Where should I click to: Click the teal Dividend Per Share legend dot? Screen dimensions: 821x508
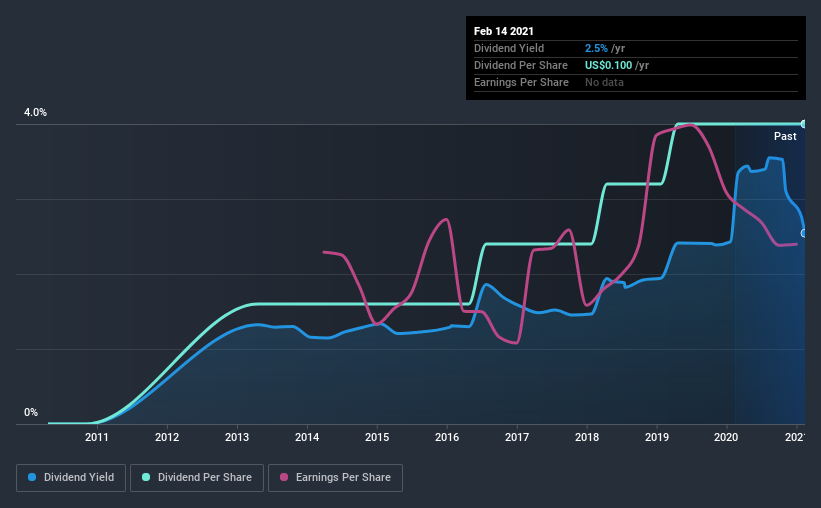click(x=146, y=477)
